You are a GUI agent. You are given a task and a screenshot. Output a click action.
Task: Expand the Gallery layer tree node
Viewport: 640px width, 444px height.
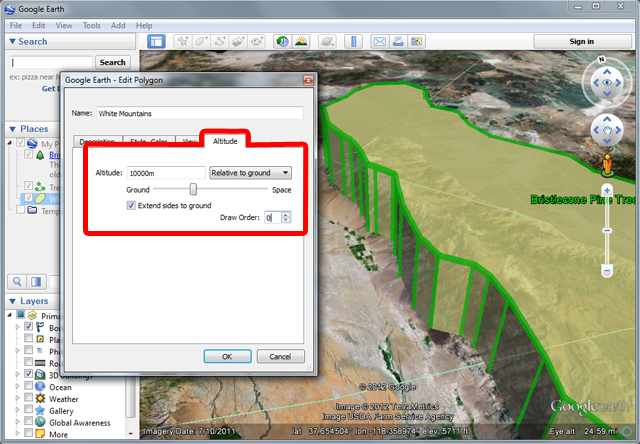17,411
